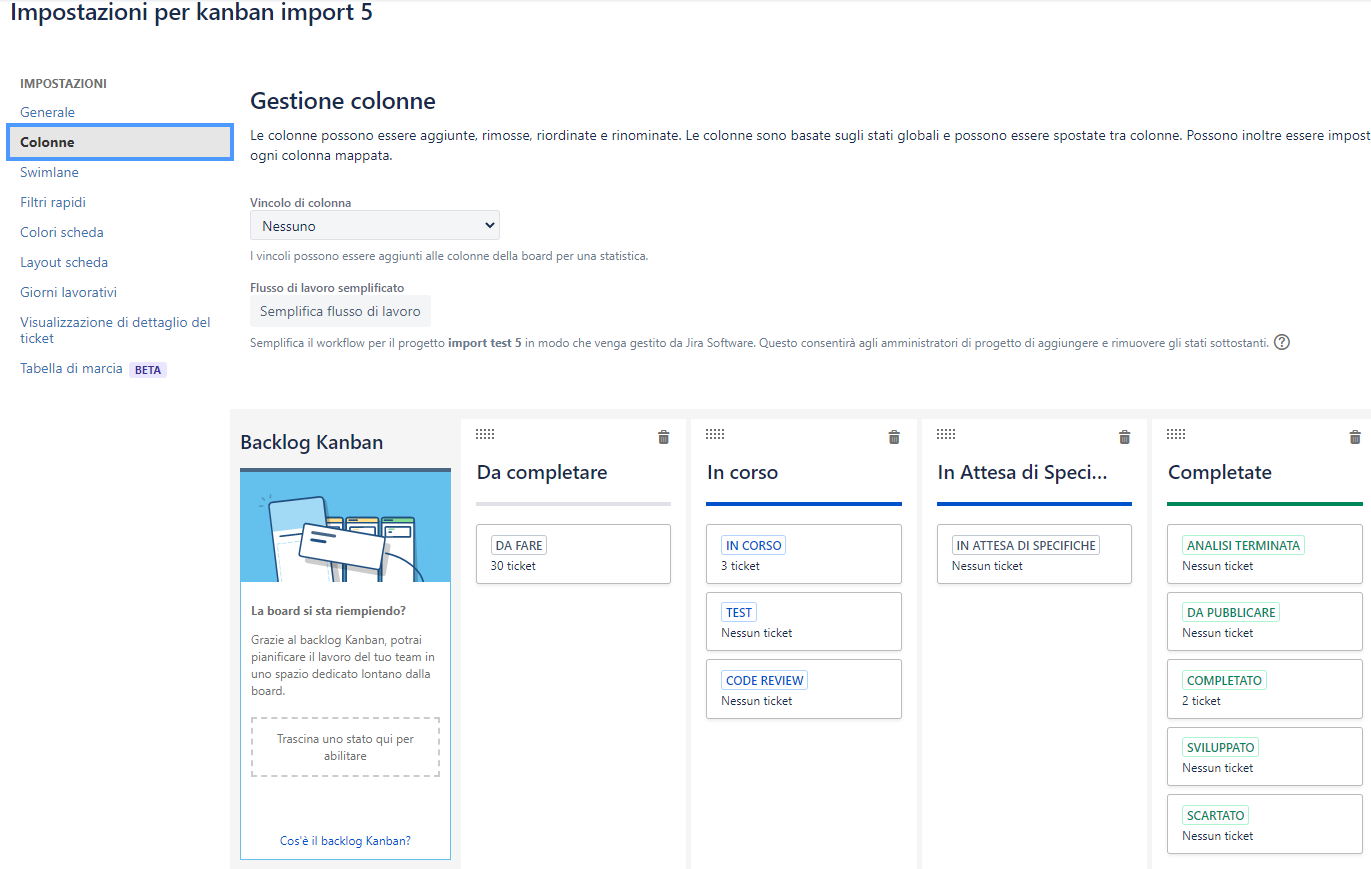The height and width of the screenshot is (869, 1371).
Task: Open the Cos'è il backlog Kanban? link
Action: click(345, 841)
